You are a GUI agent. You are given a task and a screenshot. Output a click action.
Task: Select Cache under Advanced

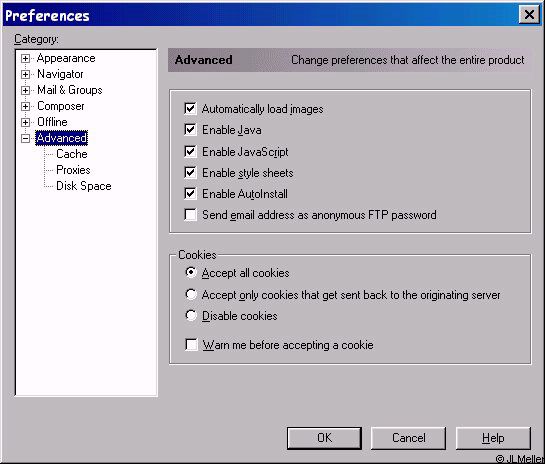coord(72,154)
